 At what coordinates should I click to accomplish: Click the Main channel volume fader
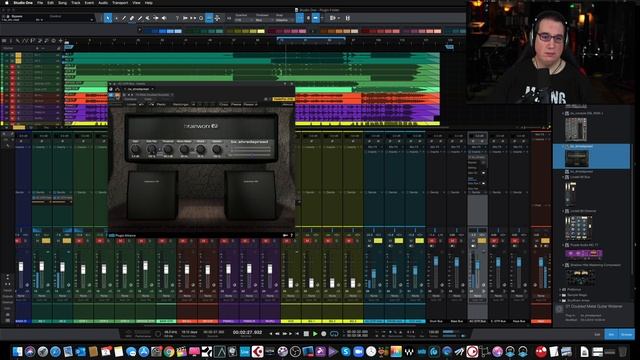pos(541,262)
